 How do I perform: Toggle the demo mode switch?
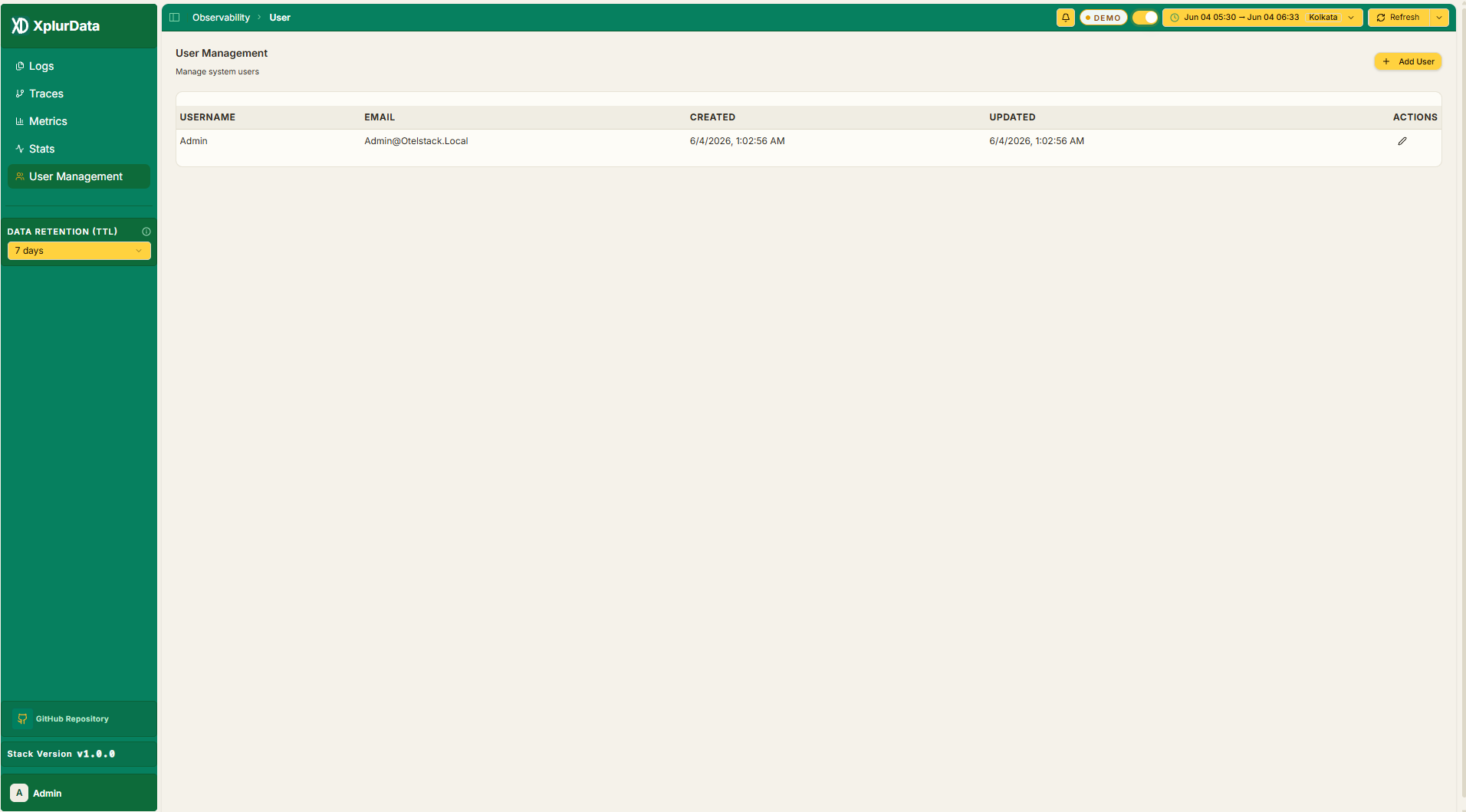coord(1145,18)
